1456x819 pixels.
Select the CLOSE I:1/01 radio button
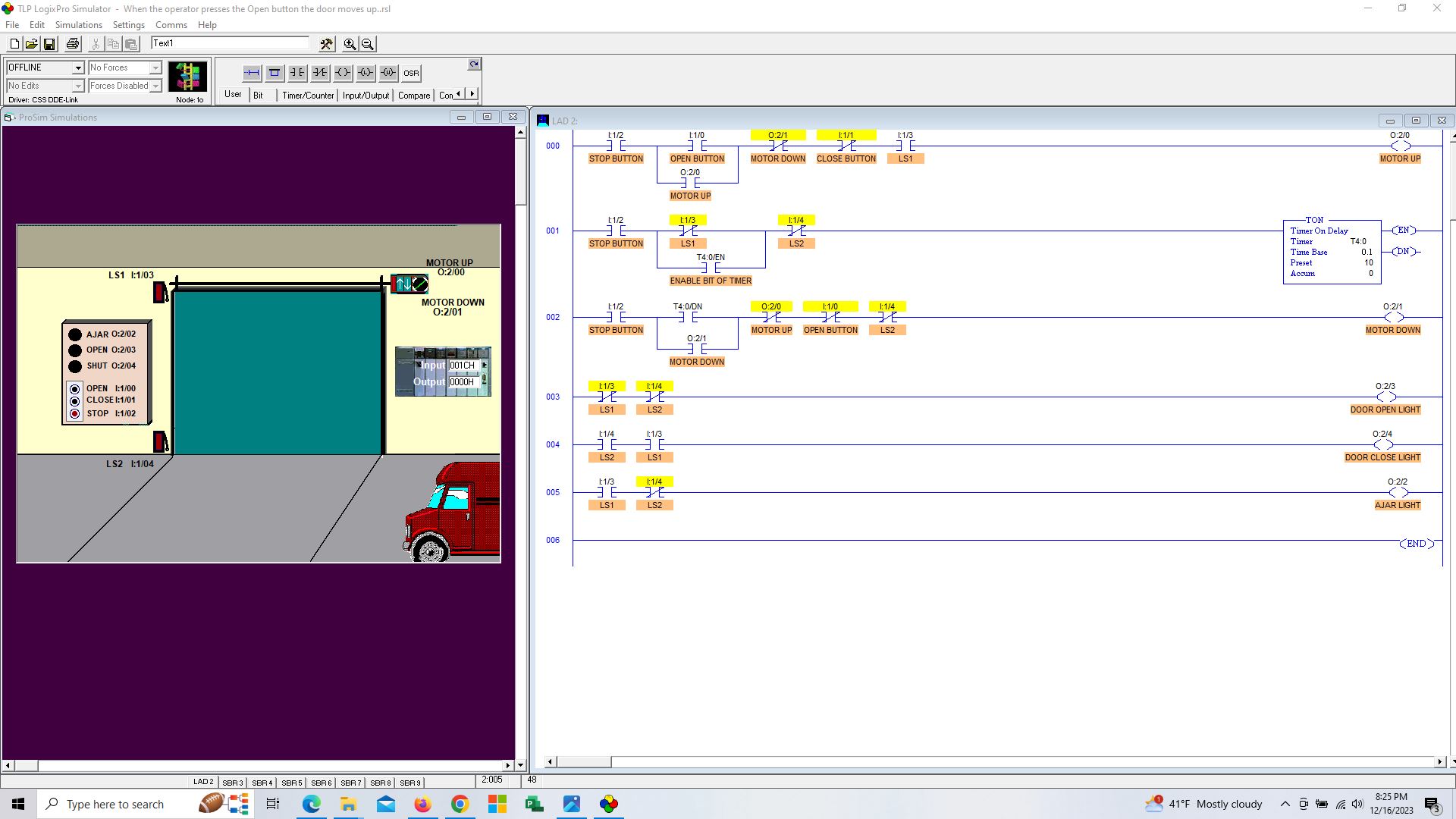pyautogui.click(x=74, y=401)
